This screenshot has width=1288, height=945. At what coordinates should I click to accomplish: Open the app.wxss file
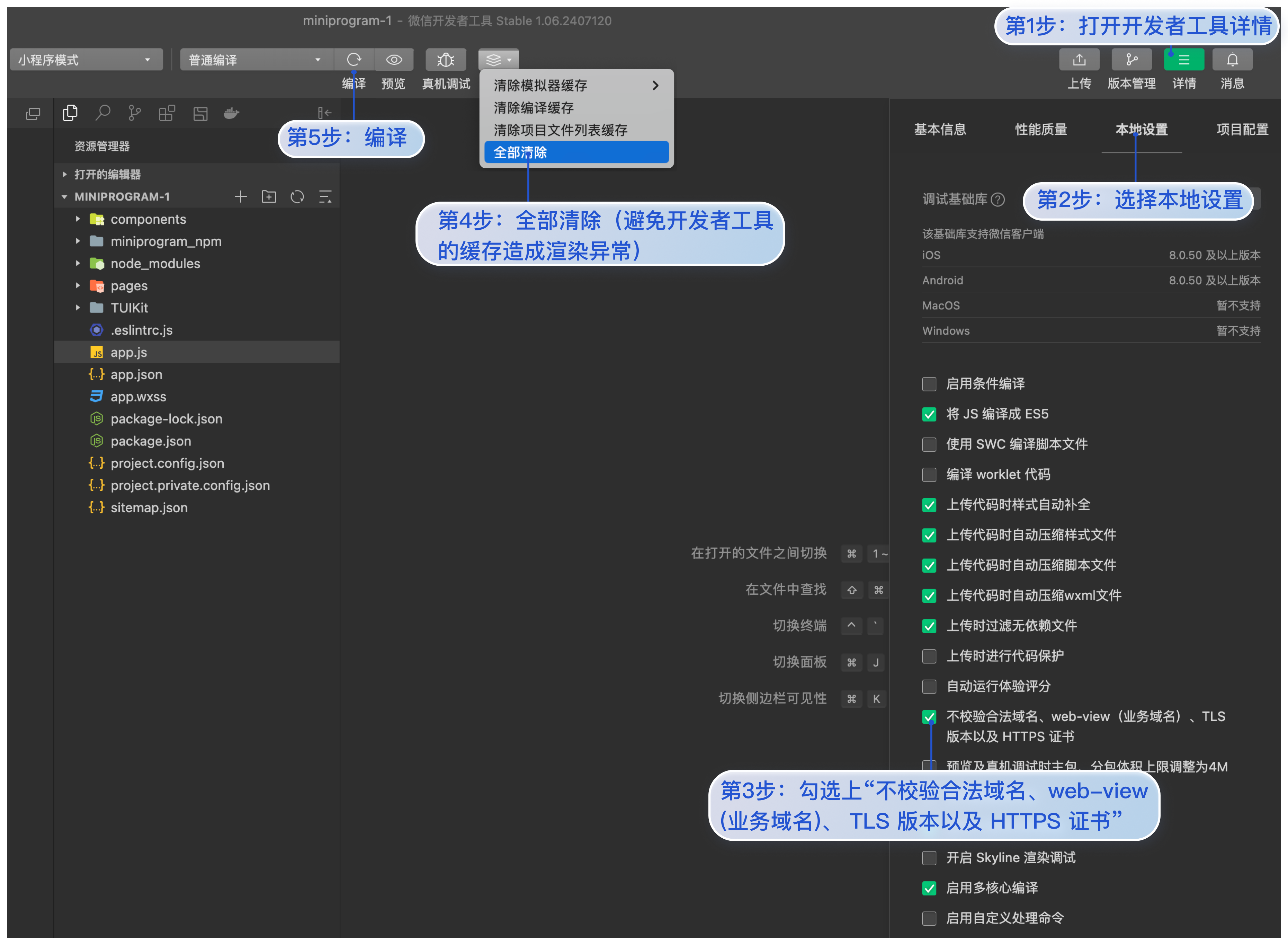tap(197, 397)
